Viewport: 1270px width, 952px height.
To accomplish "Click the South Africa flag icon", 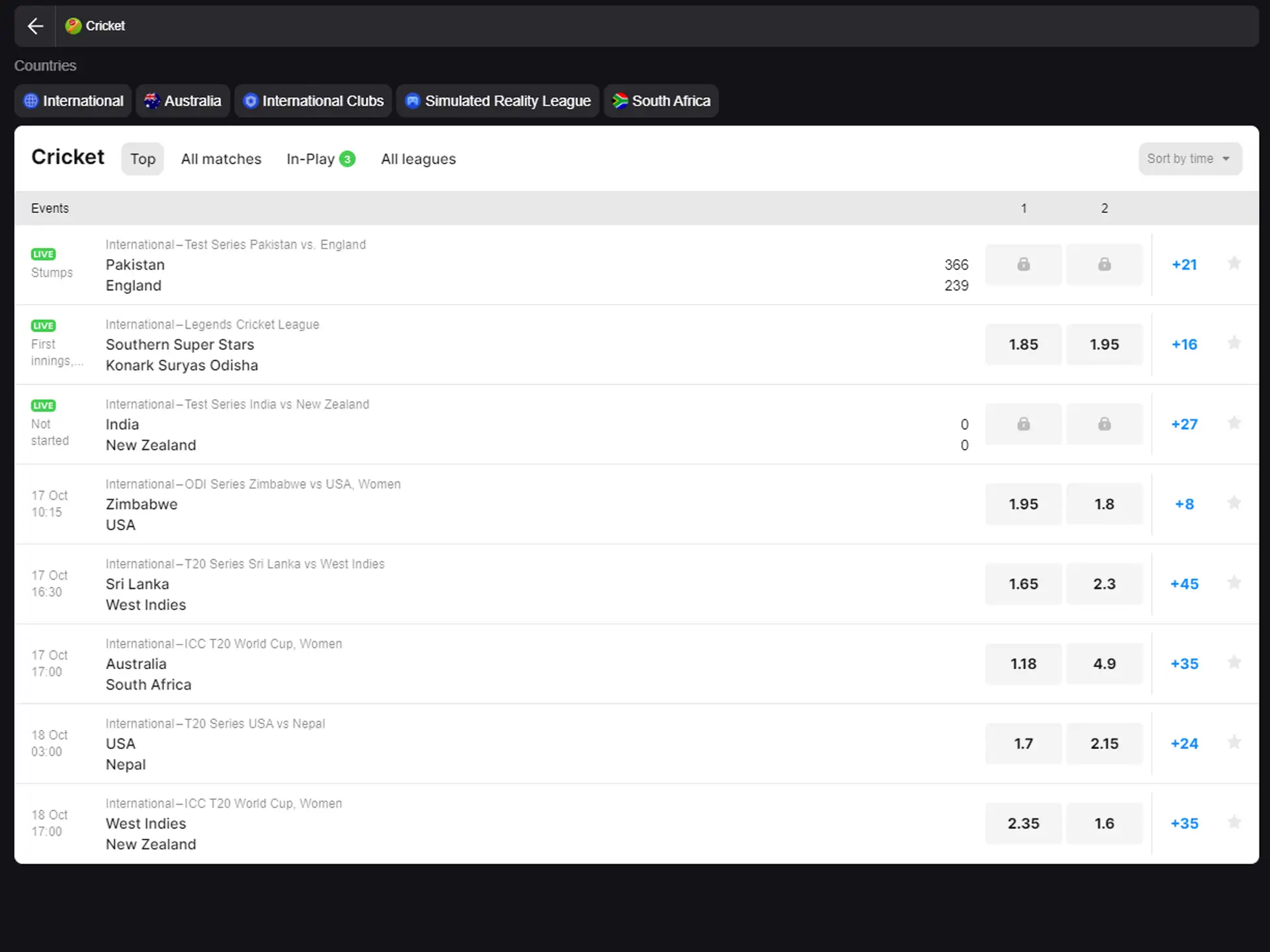I will tap(619, 100).
